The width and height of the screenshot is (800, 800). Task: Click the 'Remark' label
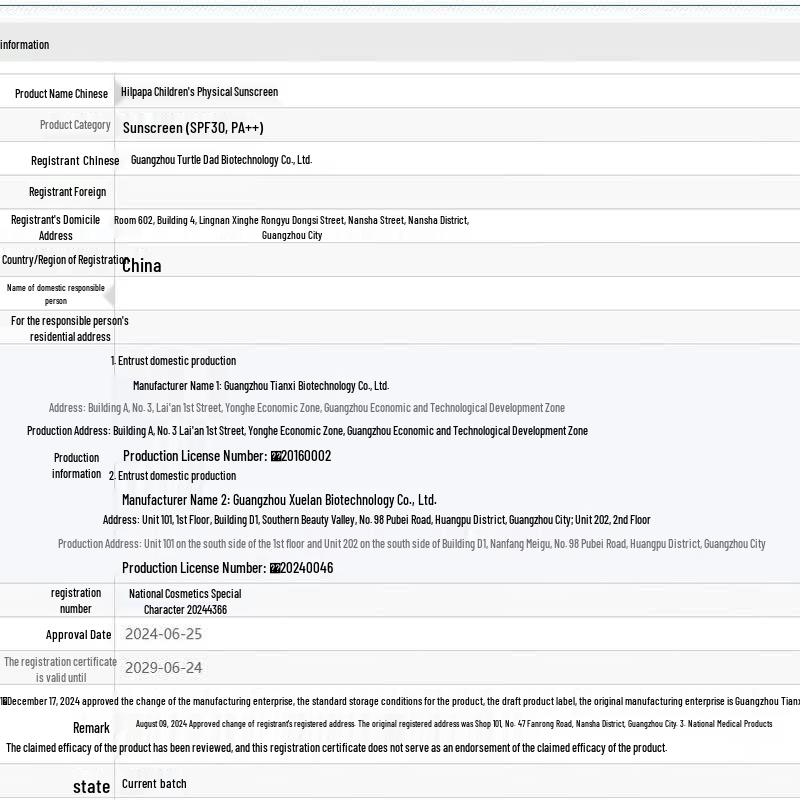(91, 728)
